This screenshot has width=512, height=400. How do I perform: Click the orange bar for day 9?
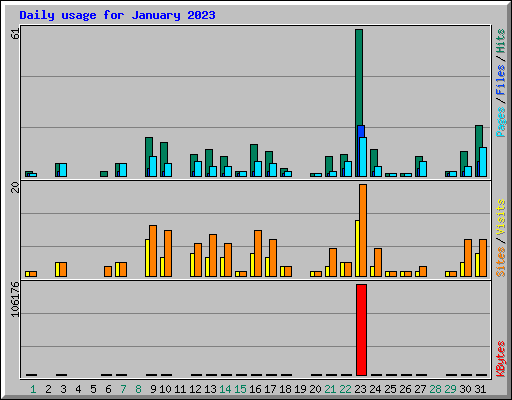153,251
